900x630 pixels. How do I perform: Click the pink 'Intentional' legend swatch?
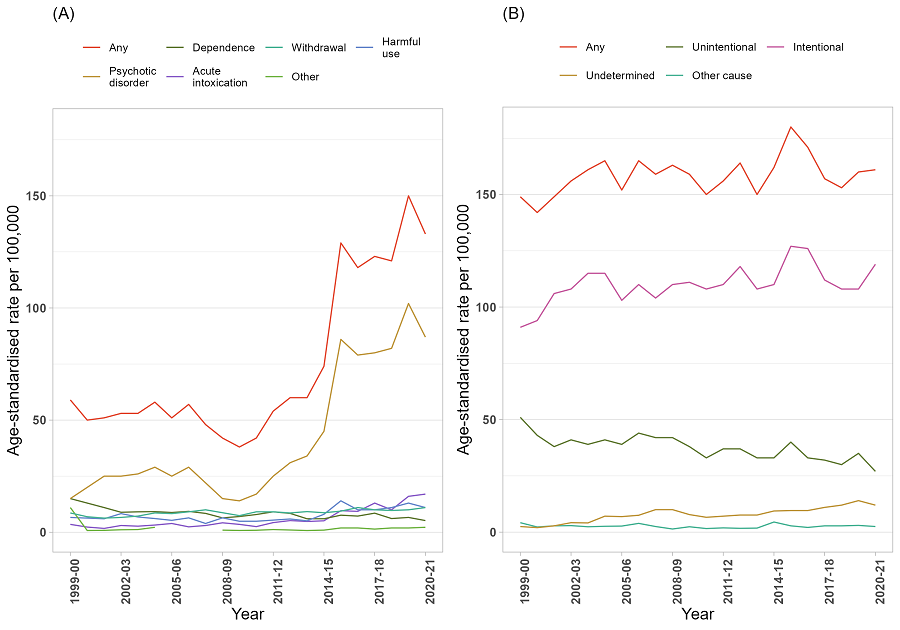(775, 47)
